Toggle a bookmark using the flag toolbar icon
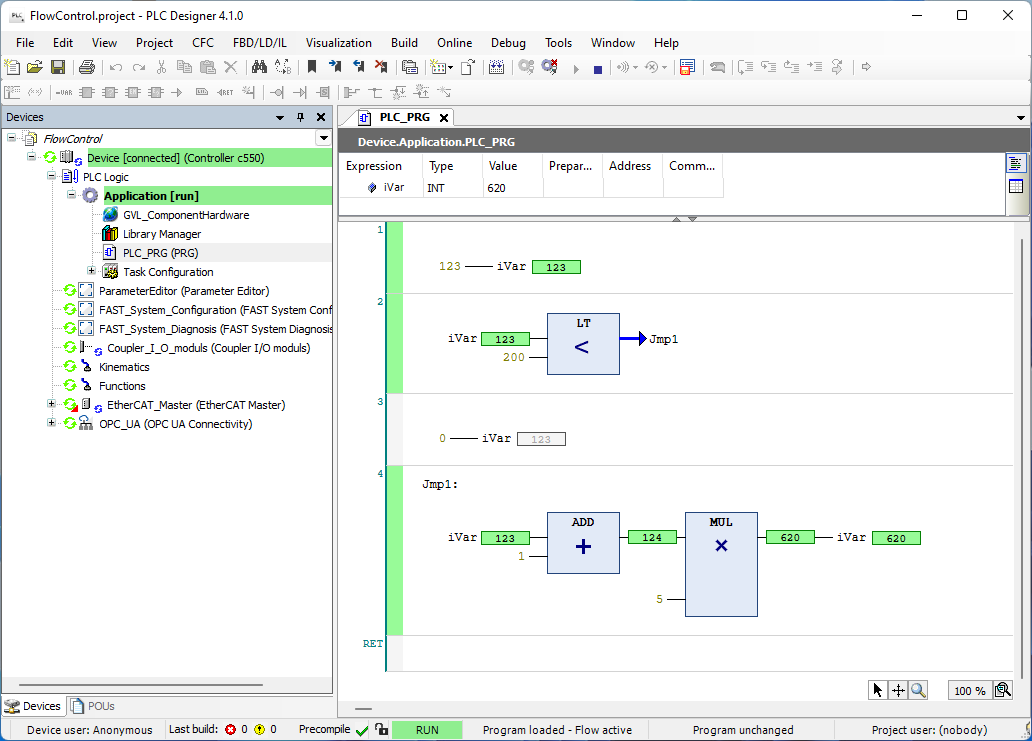The width and height of the screenshot is (1032, 741). 312,67
